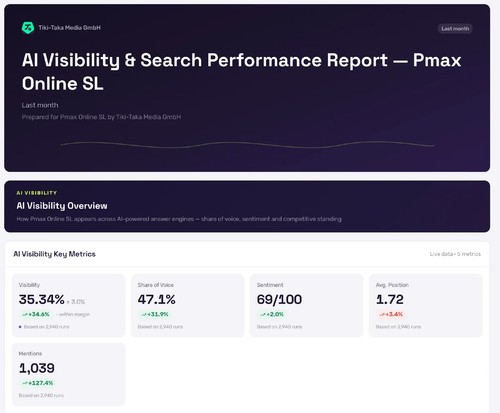This screenshot has width=500, height=413.
Task: Click the Last month badge in header
Action: click(455, 29)
